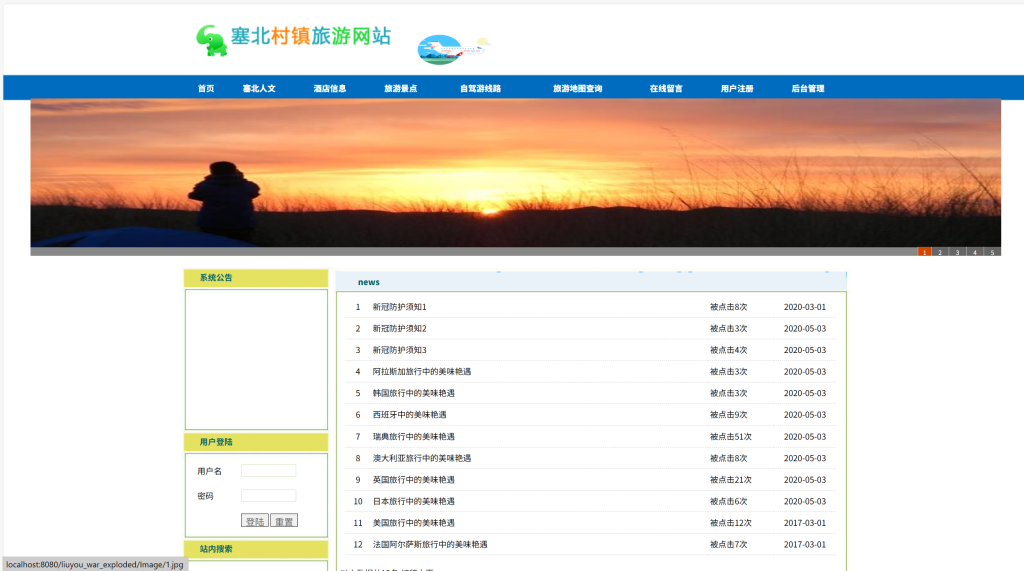The width and height of the screenshot is (1024, 571).
Task: Open 自驾游线路 navigation item
Action: pyautogui.click(x=481, y=89)
